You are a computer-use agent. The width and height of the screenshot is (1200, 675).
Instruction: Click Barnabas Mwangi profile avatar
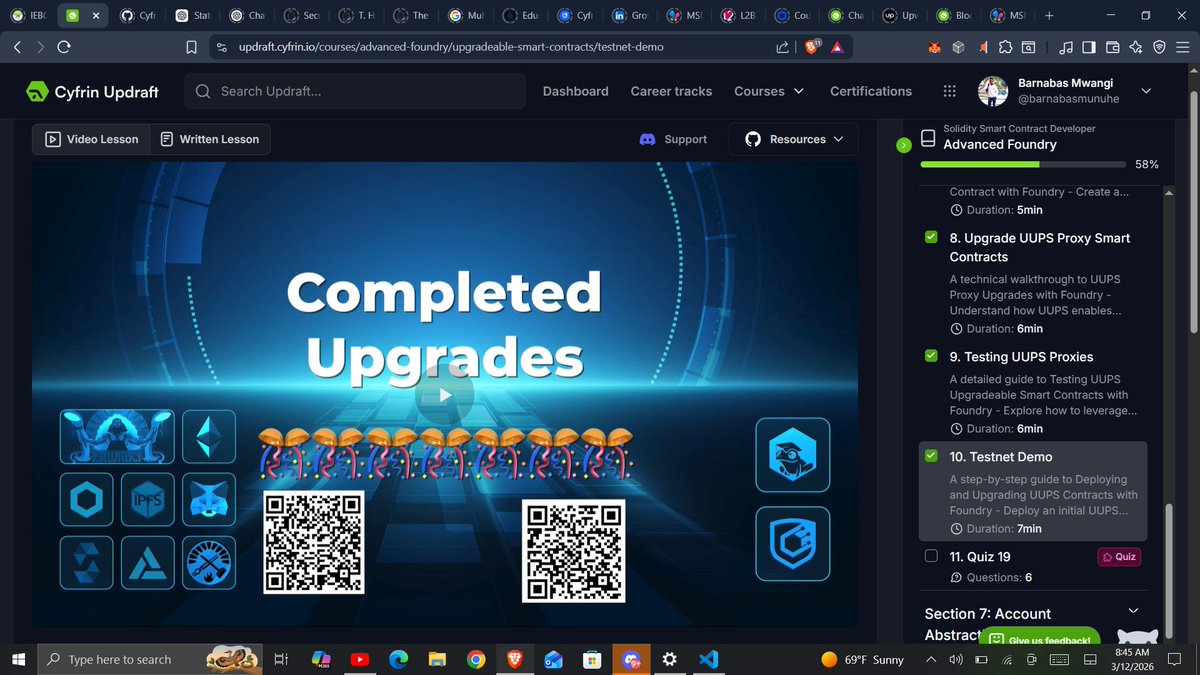(992, 91)
